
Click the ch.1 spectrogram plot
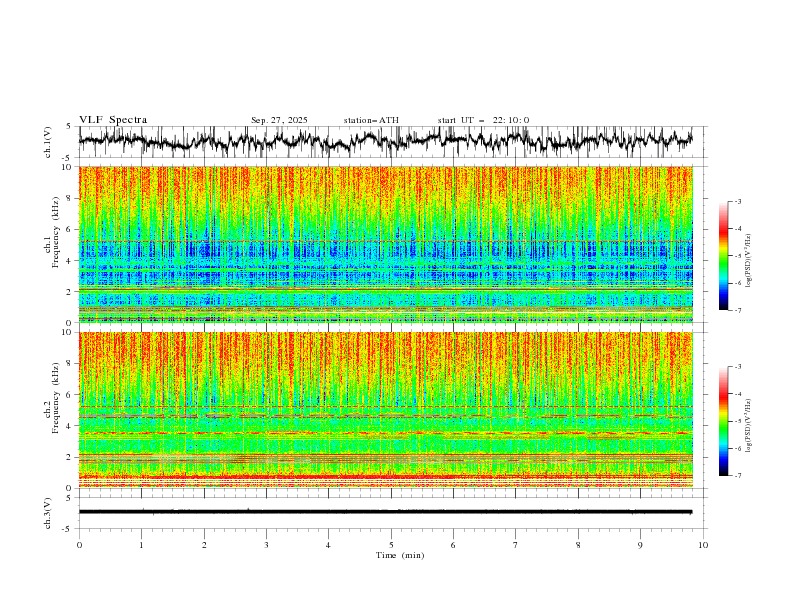pos(385,244)
